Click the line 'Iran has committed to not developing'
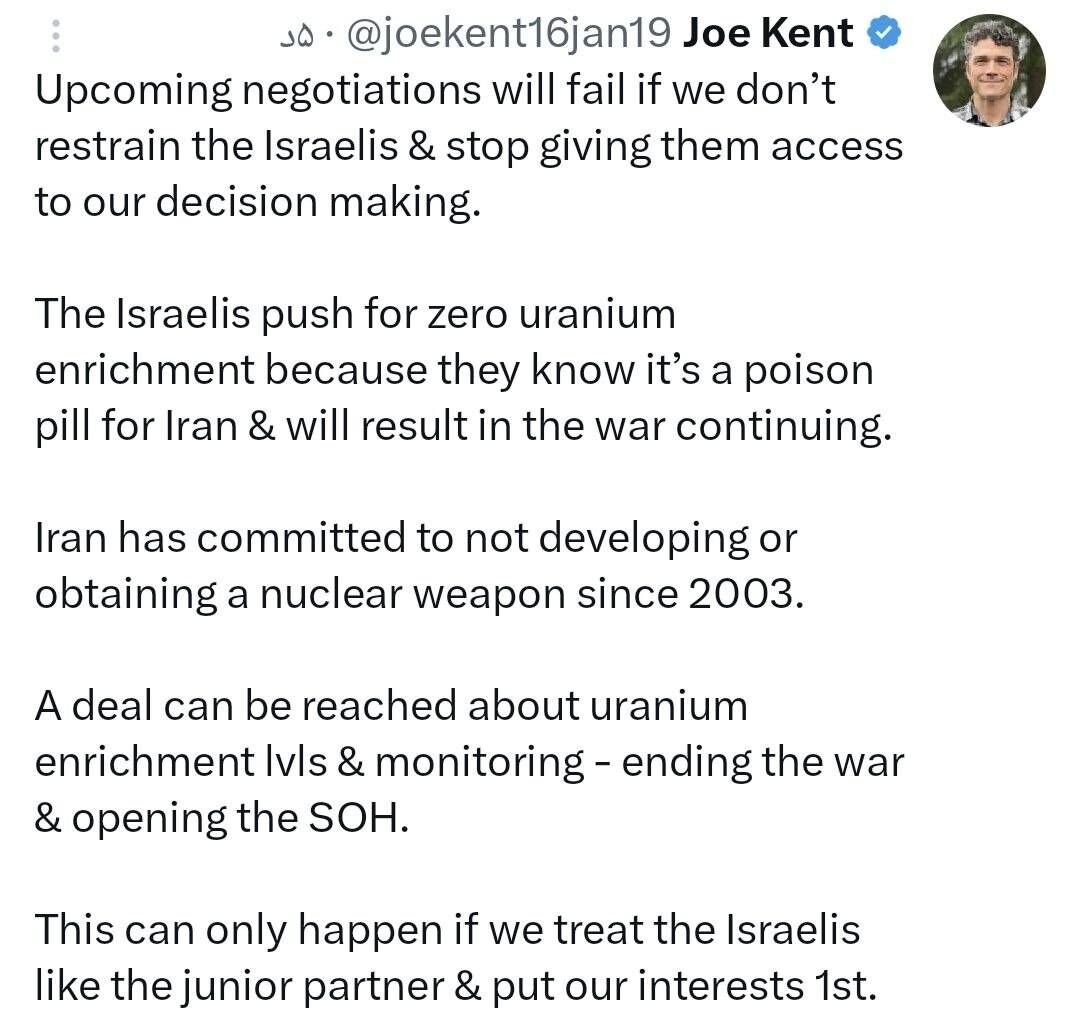Viewport: 1080px width, 1025px height. (416, 539)
